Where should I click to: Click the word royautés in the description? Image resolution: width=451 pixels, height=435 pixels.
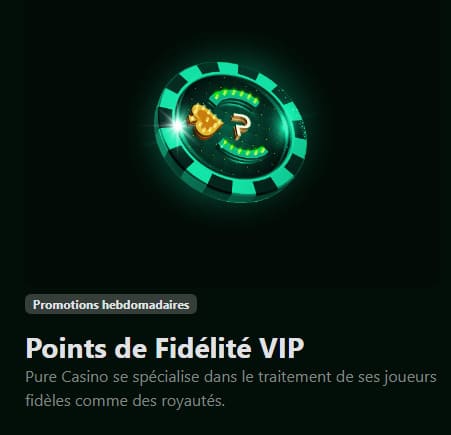click(x=193, y=401)
